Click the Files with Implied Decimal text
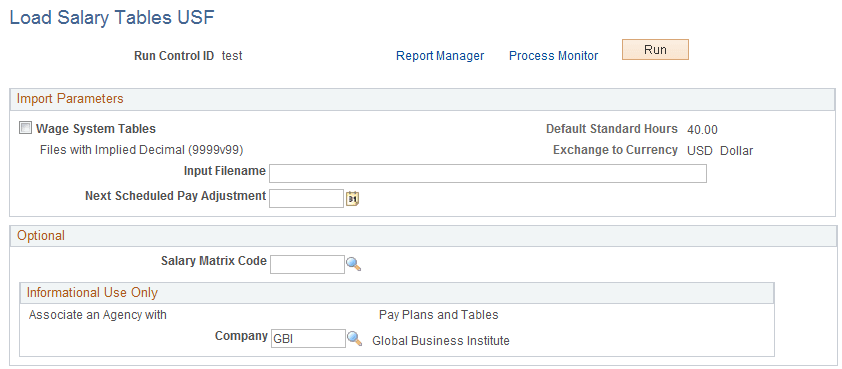The height and width of the screenshot is (369, 842). coord(142,150)
